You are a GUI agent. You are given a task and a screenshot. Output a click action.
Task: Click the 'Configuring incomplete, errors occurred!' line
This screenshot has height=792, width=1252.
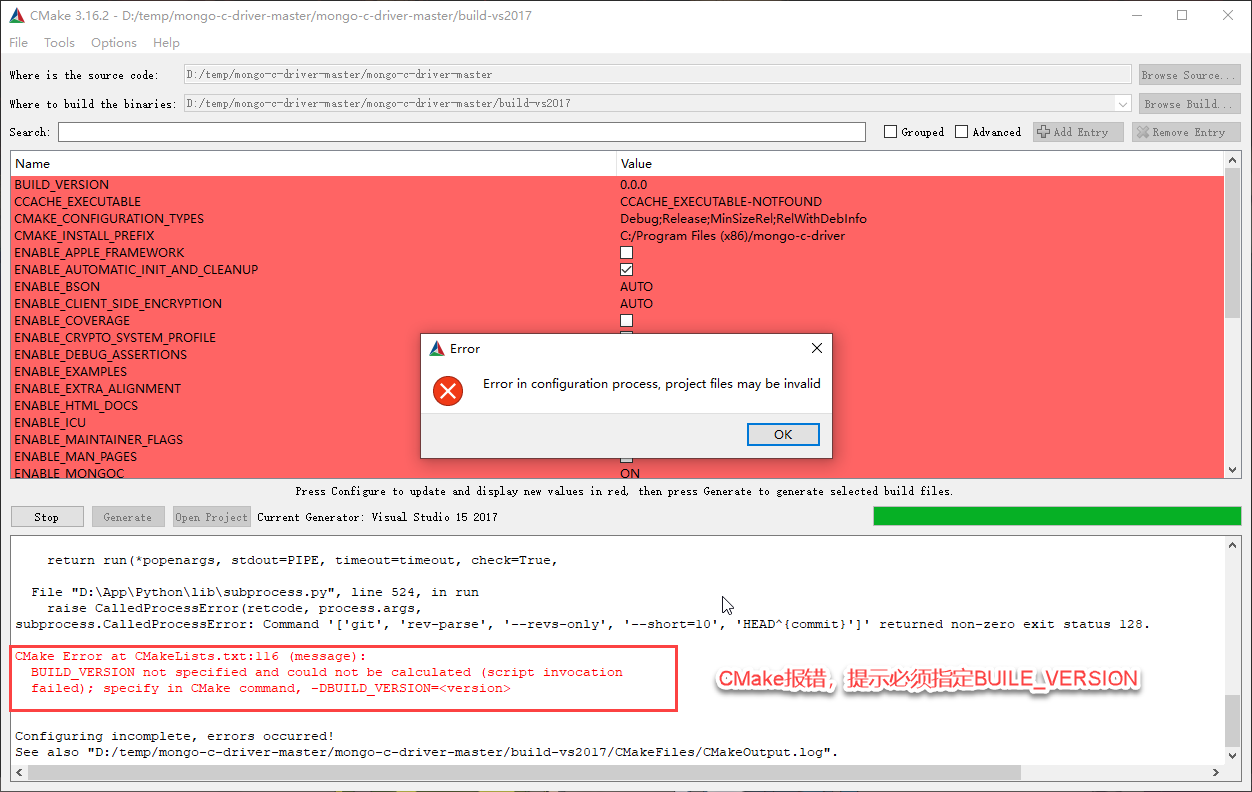(174, 736)
